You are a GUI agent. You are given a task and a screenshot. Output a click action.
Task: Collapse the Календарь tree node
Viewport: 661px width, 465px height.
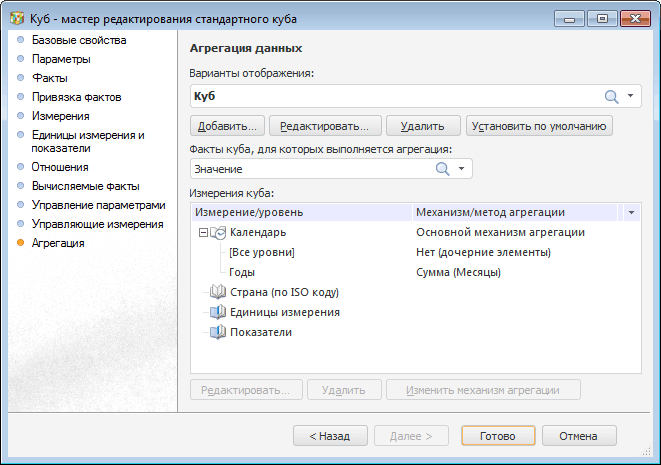[203, 232]
